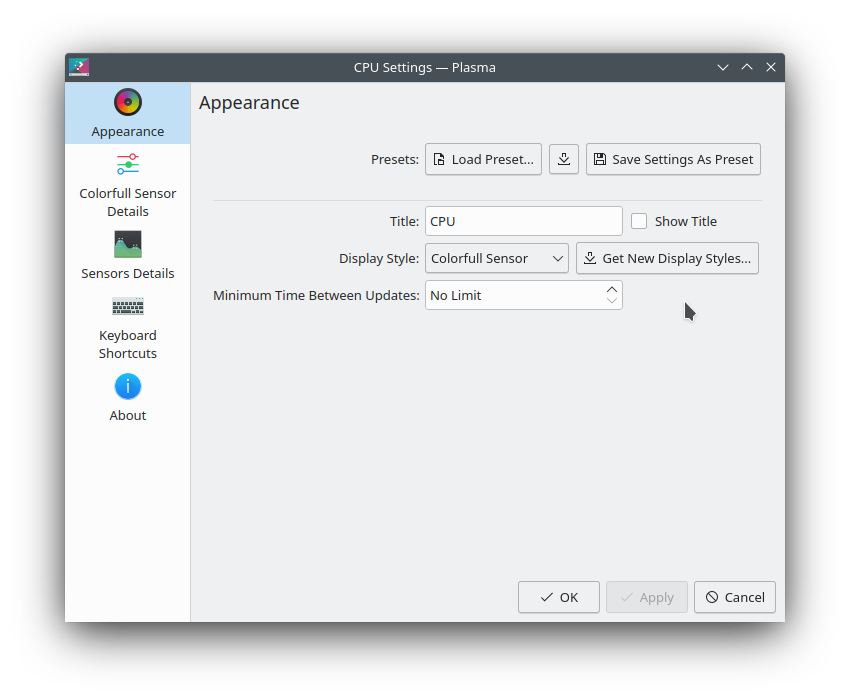This screenshot has width=850, height=699.
Task: Expand the Display Style dropdown
Action: [497, 258]
